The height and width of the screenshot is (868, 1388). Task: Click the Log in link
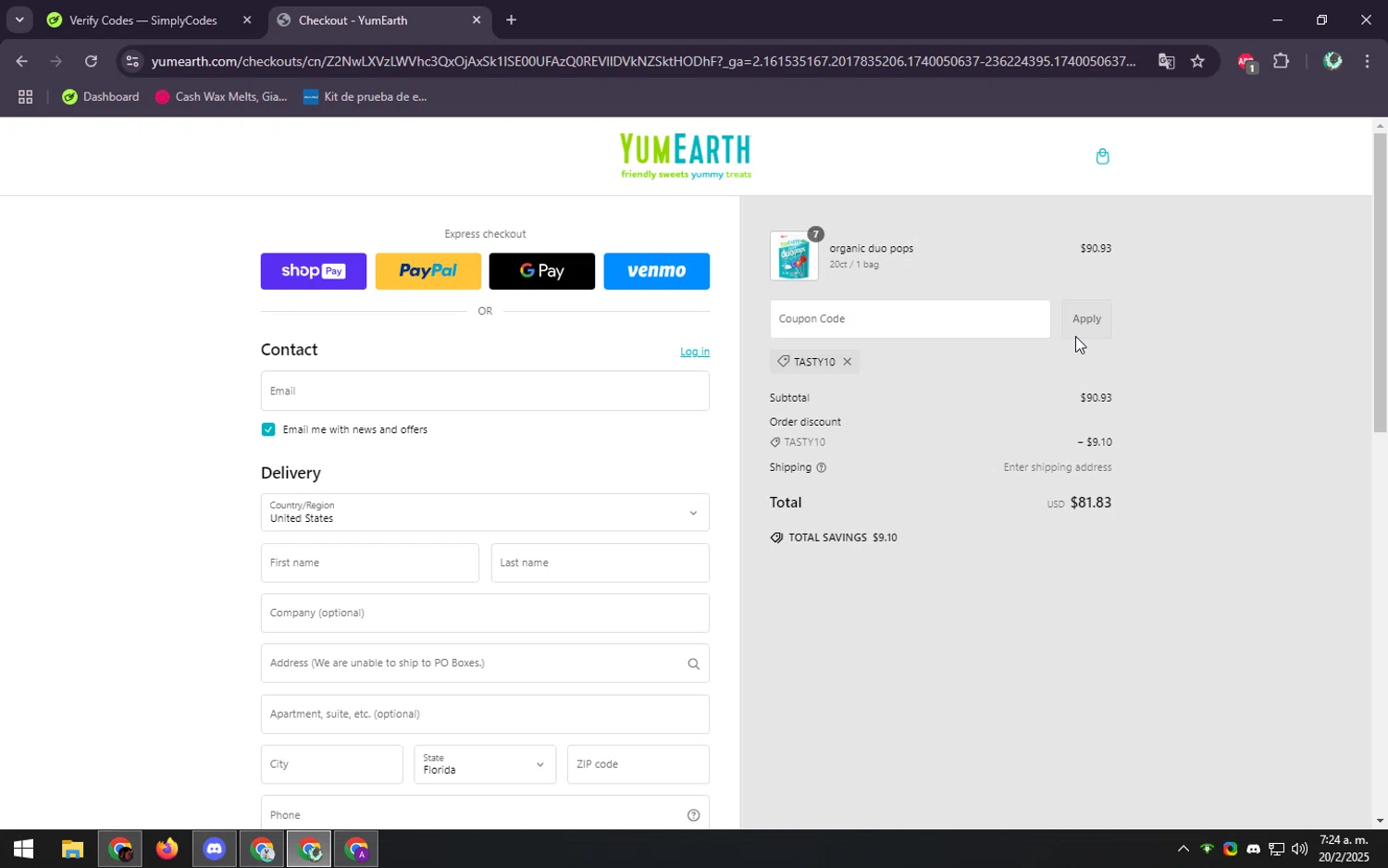[x=695, y=352]
